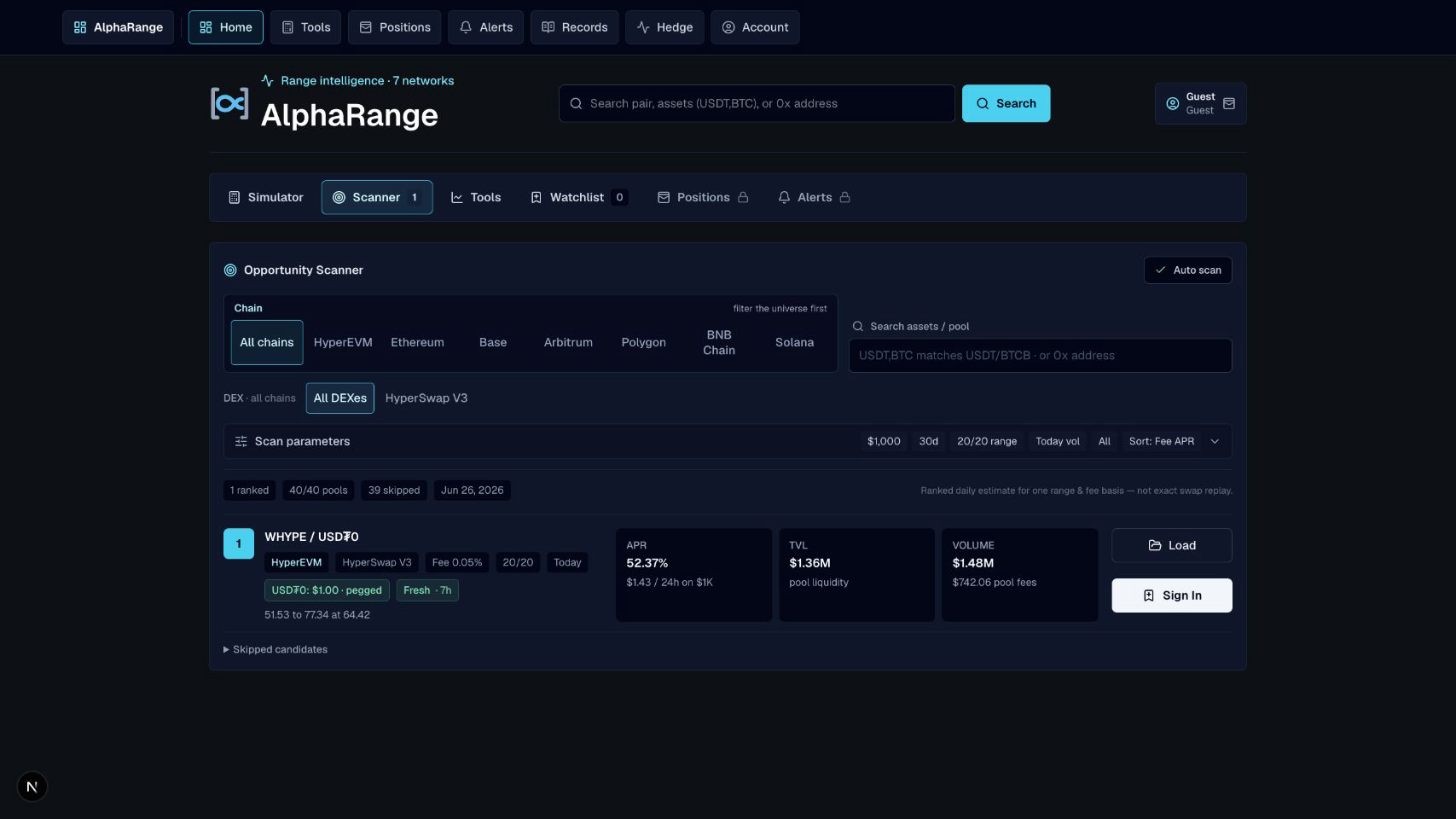
Task: Click the USD₮0 pegged status tag
Action: (x=327, y=590)
